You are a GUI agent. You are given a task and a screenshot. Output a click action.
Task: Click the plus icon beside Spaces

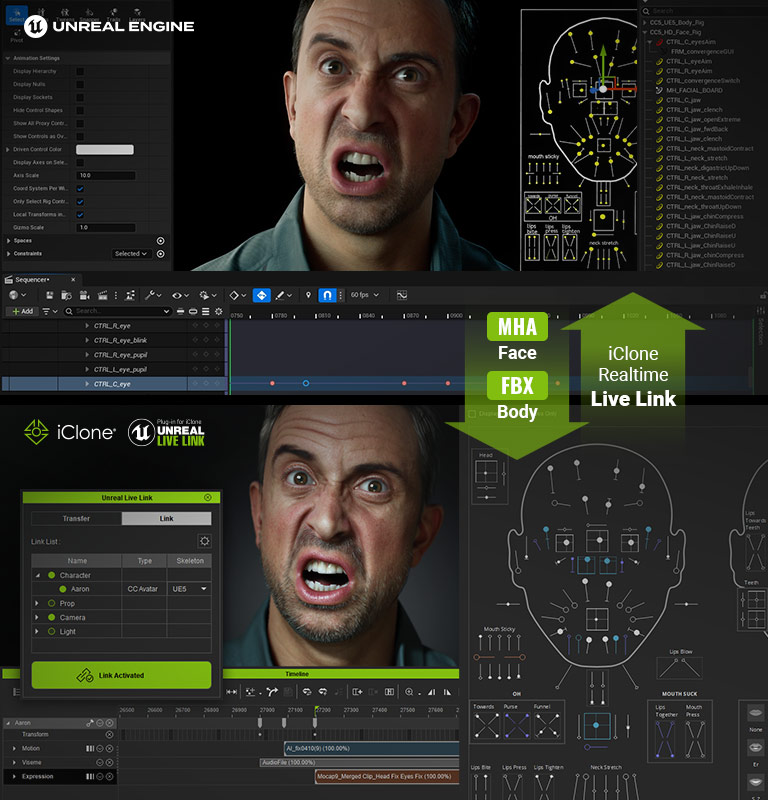tap(160, 241)
